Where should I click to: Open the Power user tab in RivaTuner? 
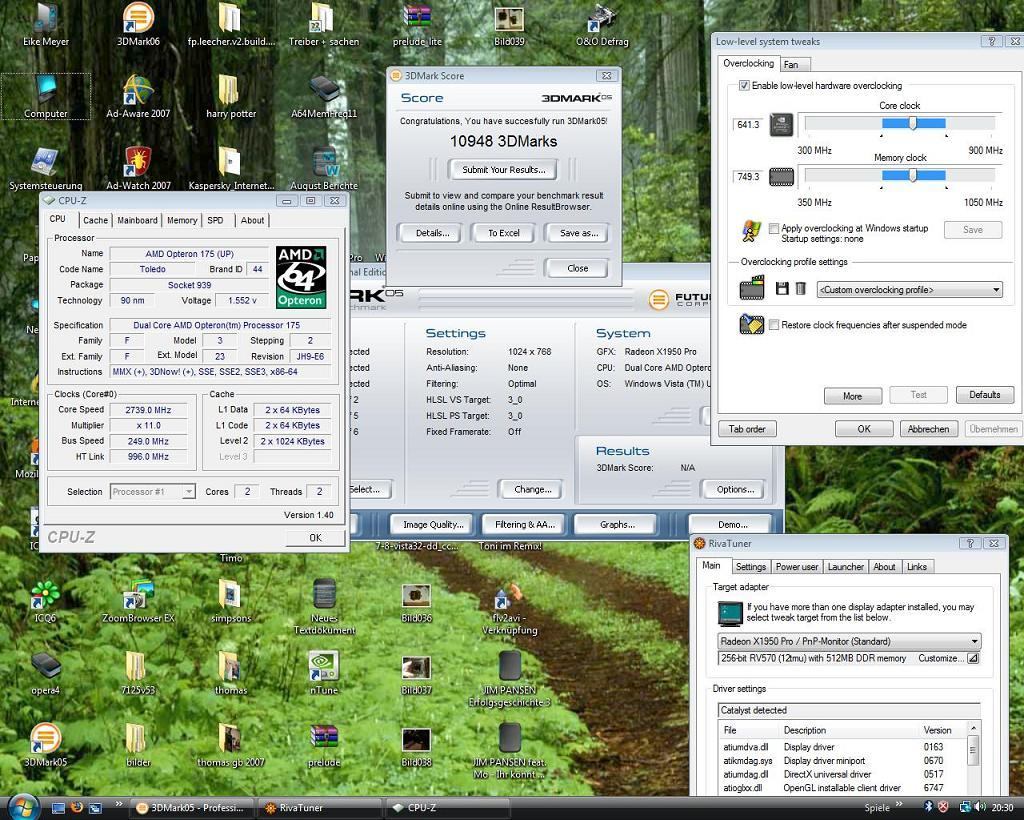pos(797,567)
